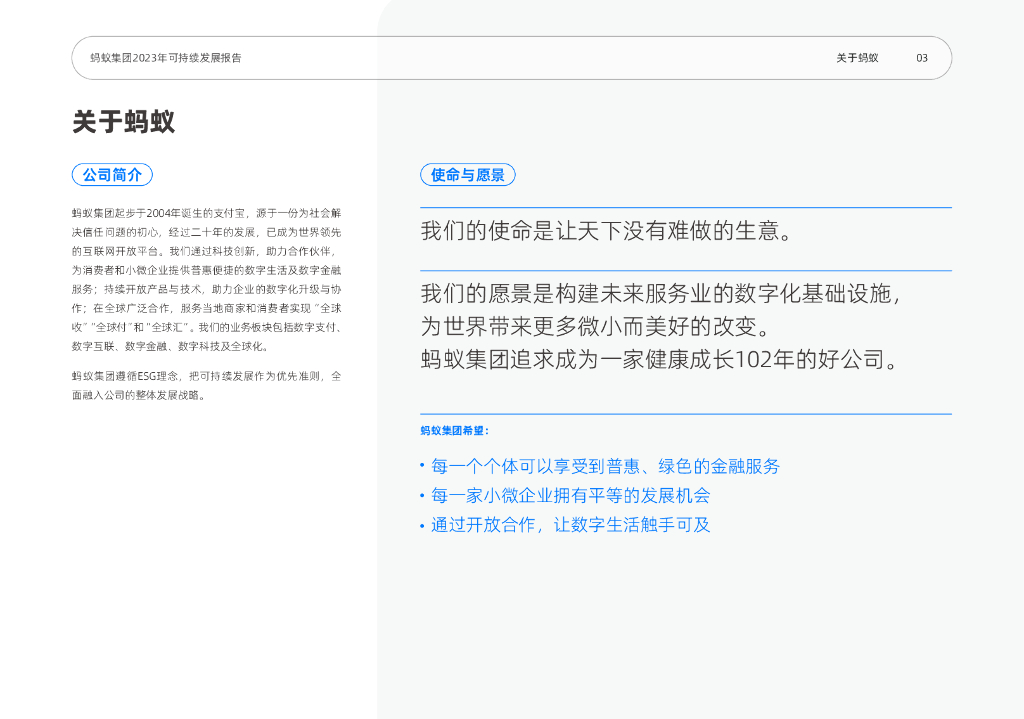Click the bullet dot before 通过开放合作
The height and width of the screenshot is (719, 1024).
422,525
